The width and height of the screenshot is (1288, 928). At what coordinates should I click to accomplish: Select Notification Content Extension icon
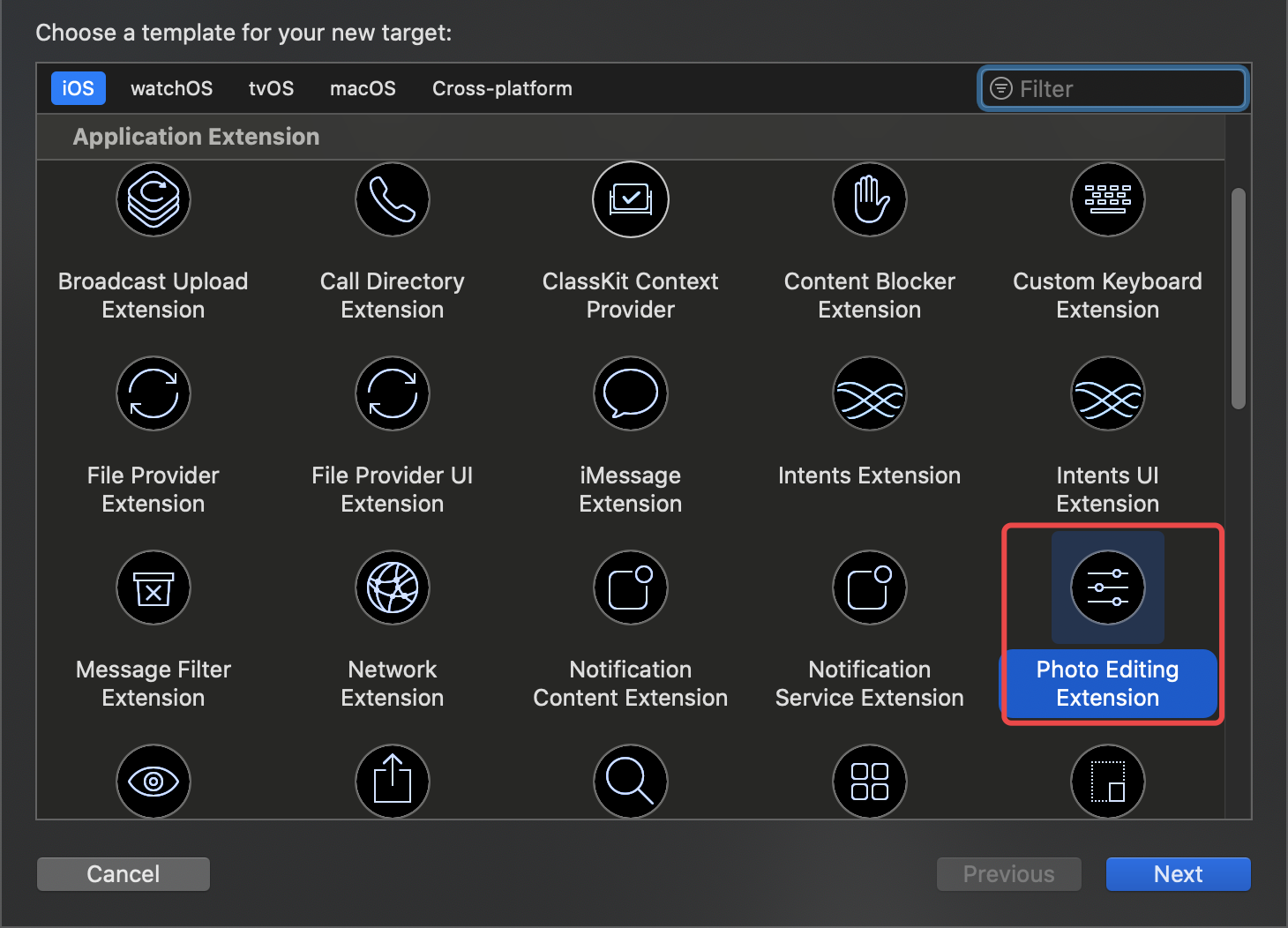point(631,587)
